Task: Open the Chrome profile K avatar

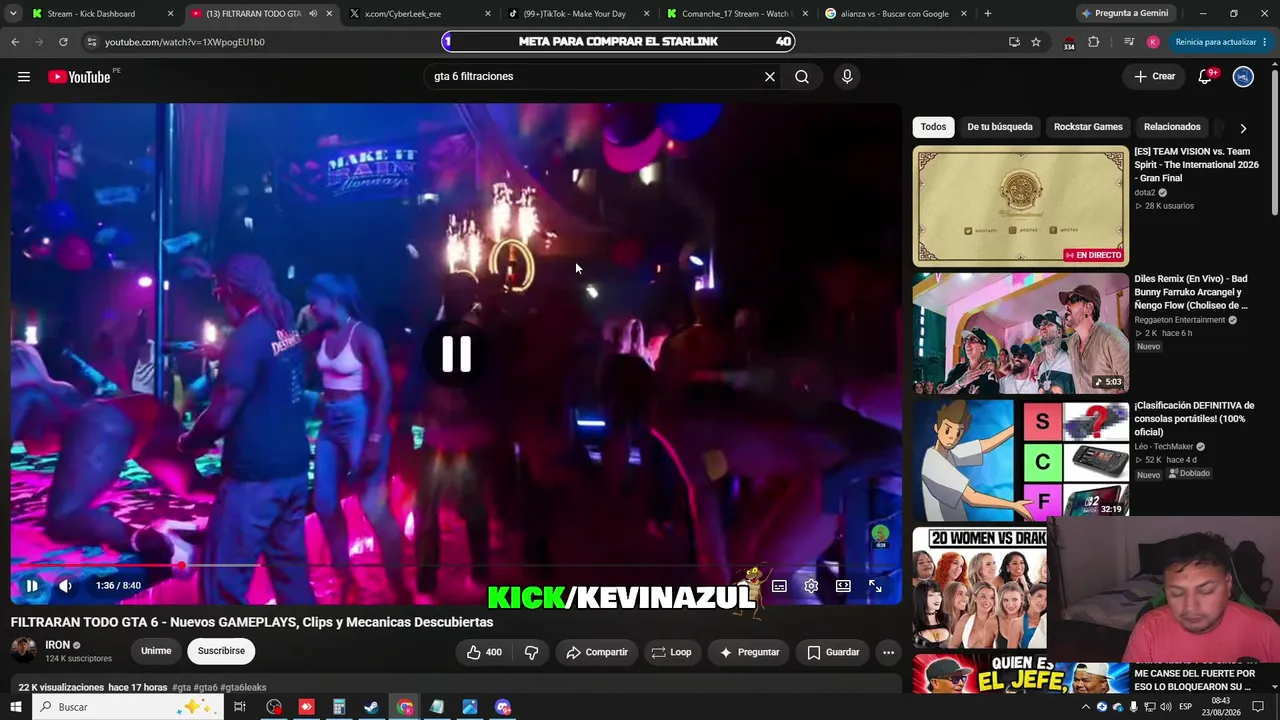Action: coord(1153,42)
